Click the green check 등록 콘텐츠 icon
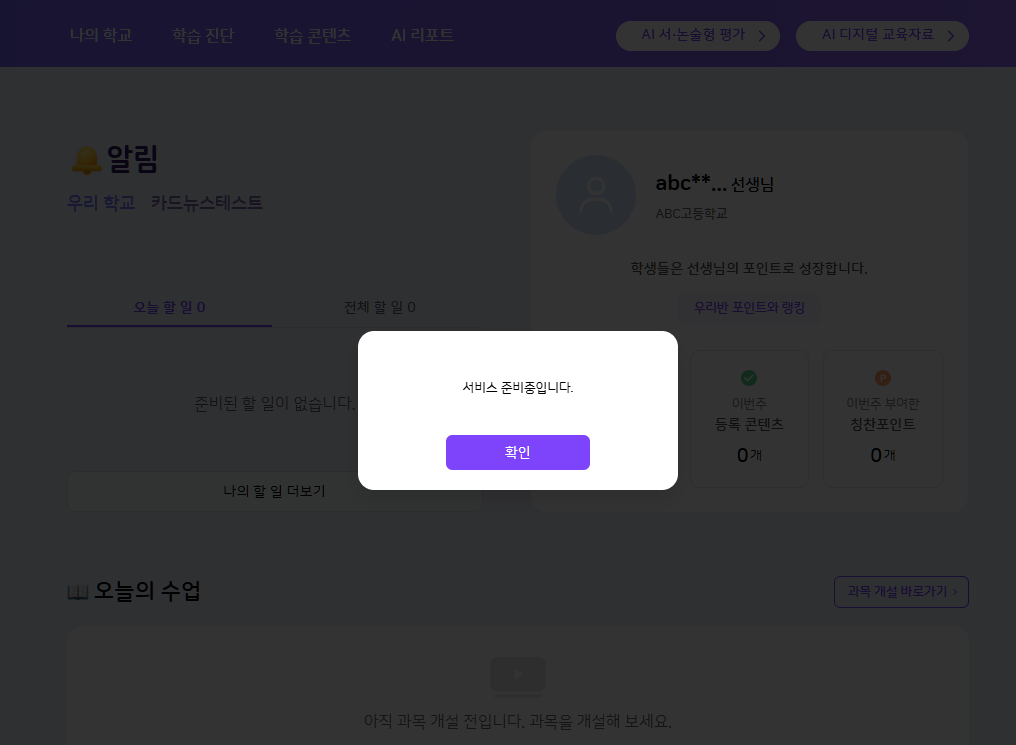Image resolution: width=1016 pixels, height=745 pixels. [748, 378]
